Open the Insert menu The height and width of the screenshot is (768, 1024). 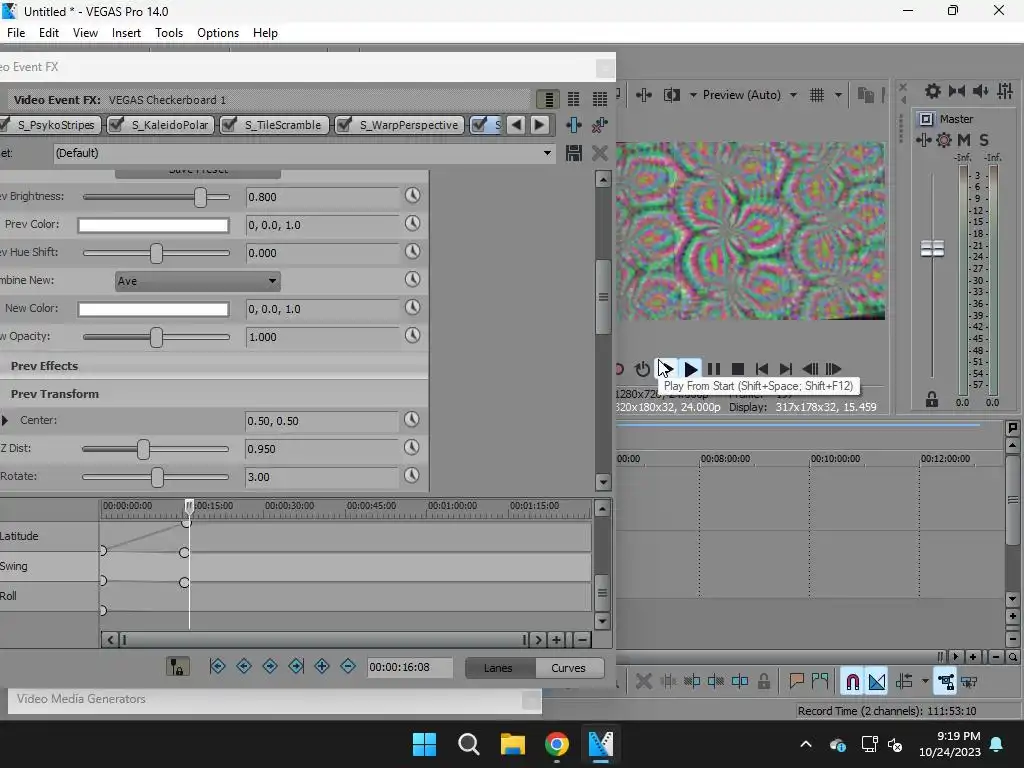[x=126, y=33]
